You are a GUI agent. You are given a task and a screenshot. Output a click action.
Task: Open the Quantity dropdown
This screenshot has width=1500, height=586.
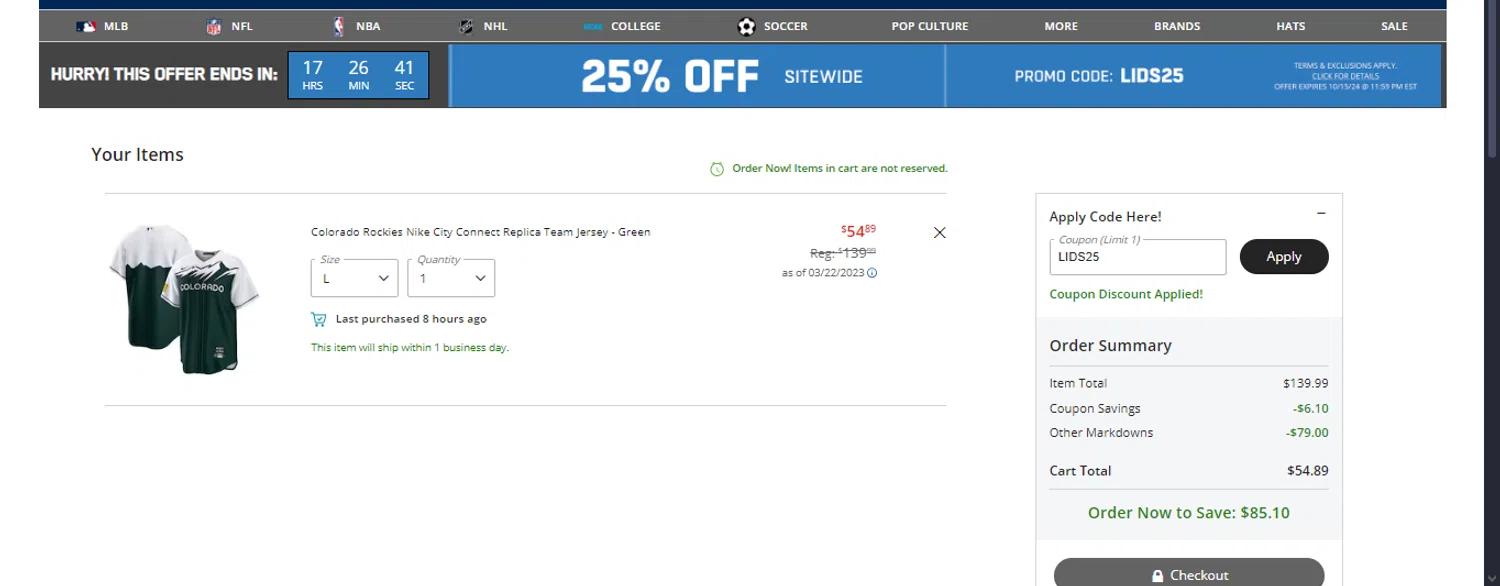point(451,278)
